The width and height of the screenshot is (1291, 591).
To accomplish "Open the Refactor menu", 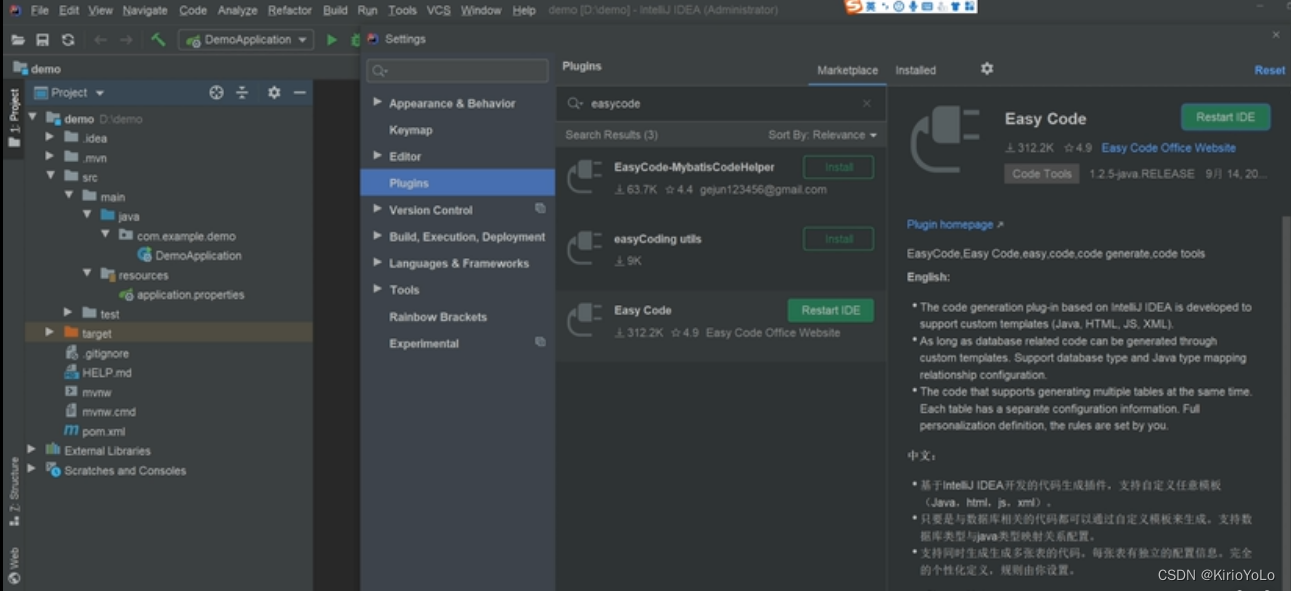I will pos(290,10).
